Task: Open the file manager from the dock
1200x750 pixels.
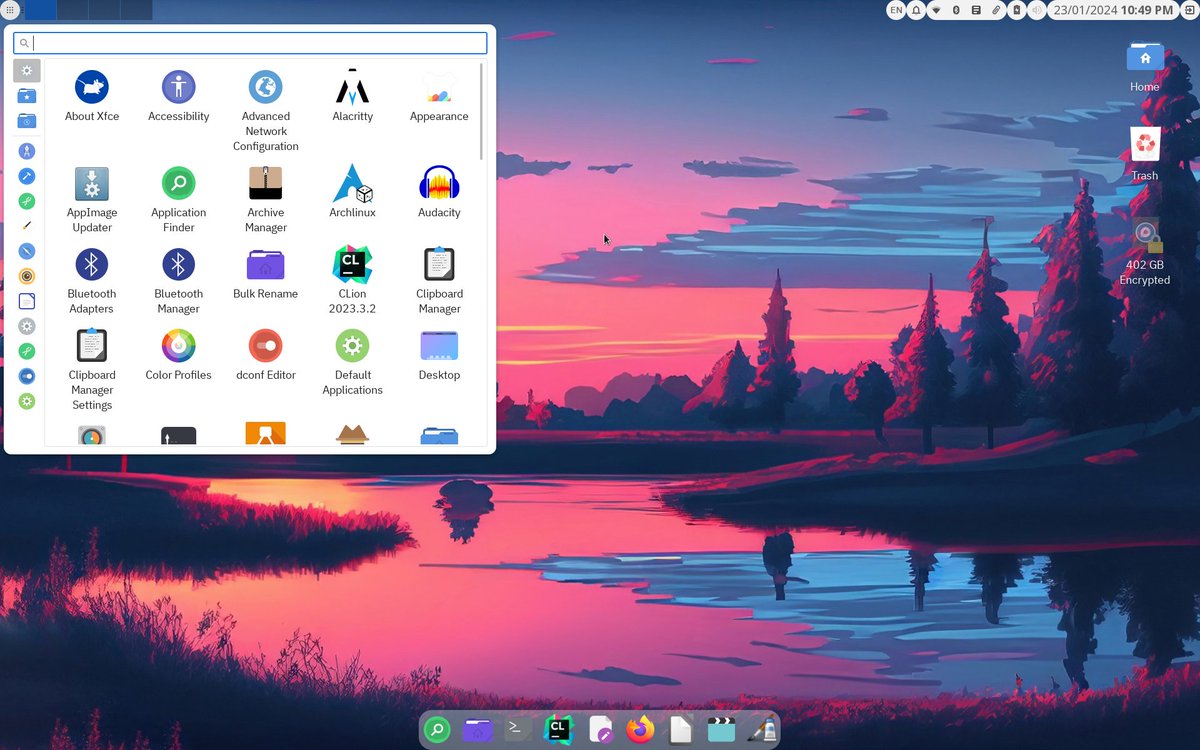Action: [478, 730]
